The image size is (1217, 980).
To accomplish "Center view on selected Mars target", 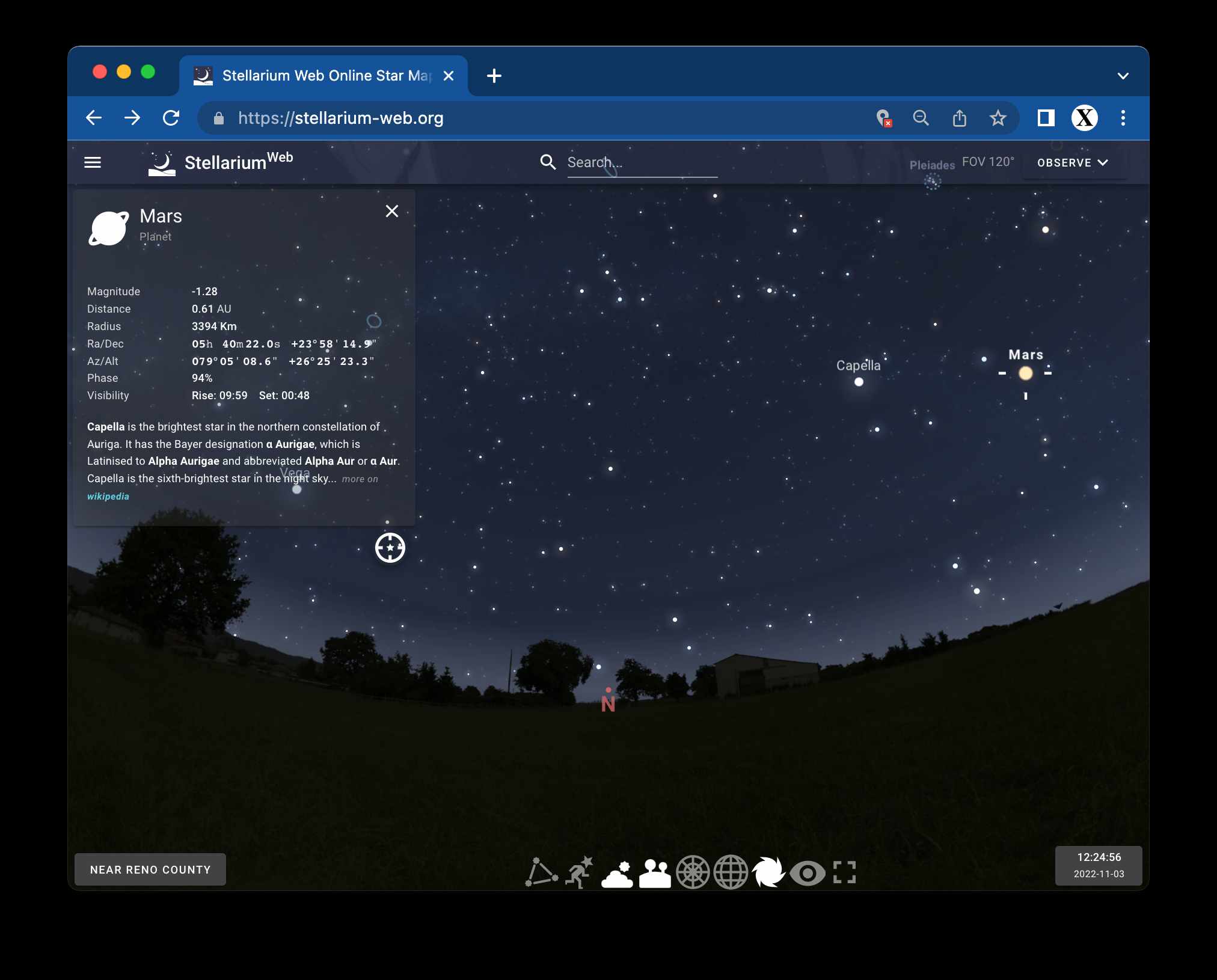I will (390, 548).
